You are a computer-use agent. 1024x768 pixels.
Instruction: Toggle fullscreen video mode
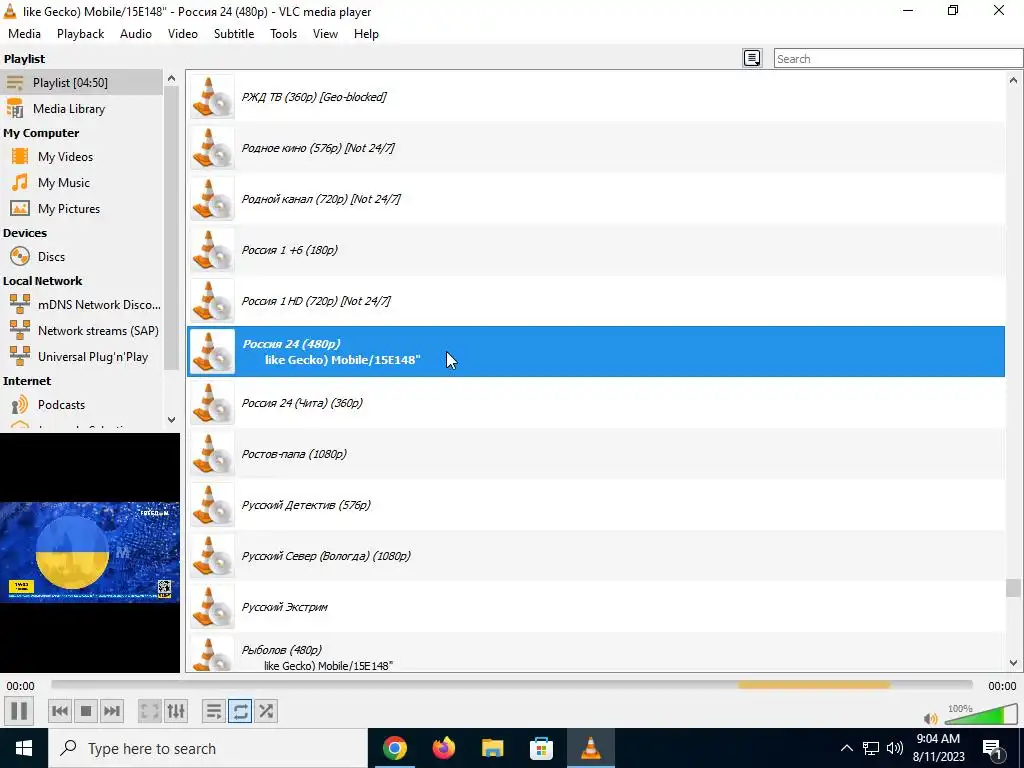(x=150, y=711)
